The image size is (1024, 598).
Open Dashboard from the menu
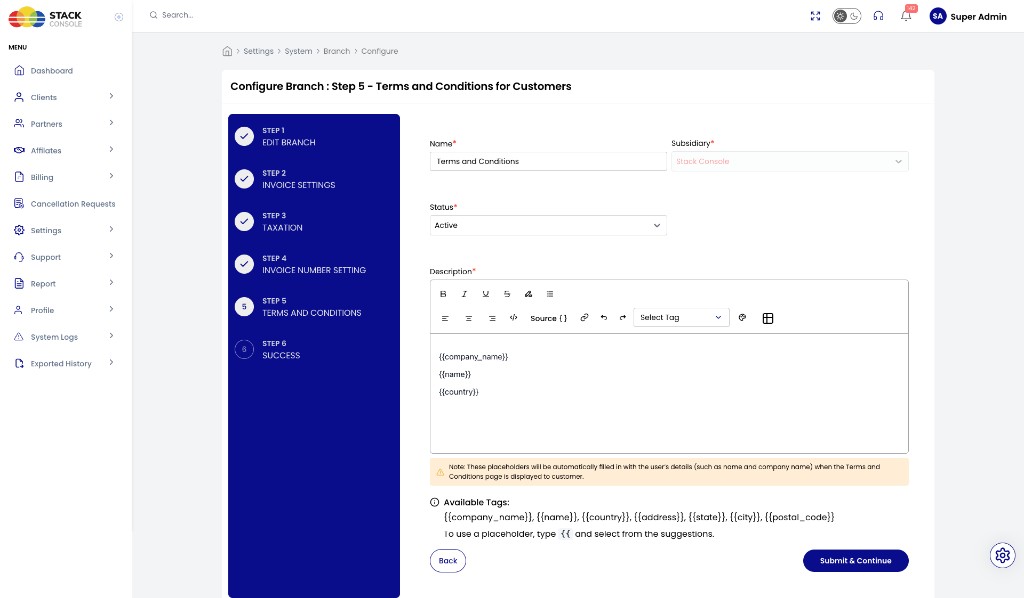[x=52, y=71]
